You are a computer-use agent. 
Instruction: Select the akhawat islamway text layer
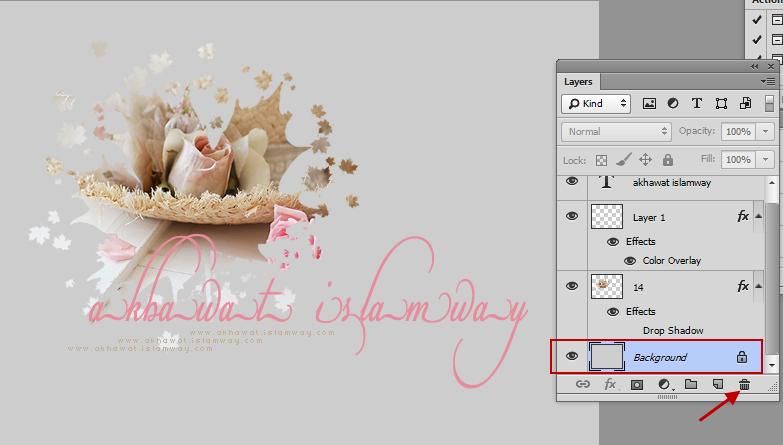coord(672,183)
